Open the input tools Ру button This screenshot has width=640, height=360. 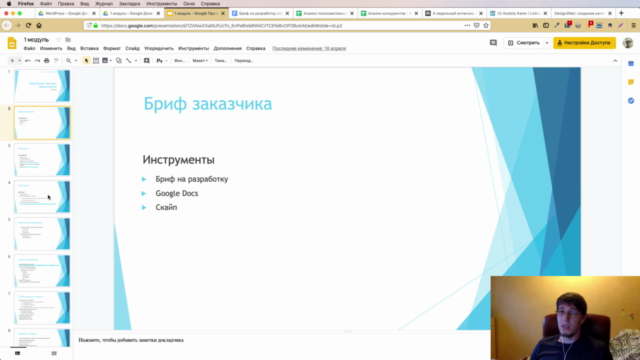coord(160,60)
